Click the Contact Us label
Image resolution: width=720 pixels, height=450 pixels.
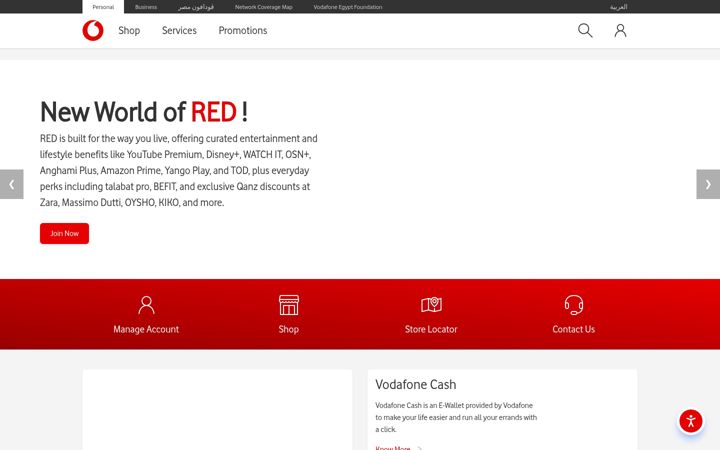tap(574, 329)
